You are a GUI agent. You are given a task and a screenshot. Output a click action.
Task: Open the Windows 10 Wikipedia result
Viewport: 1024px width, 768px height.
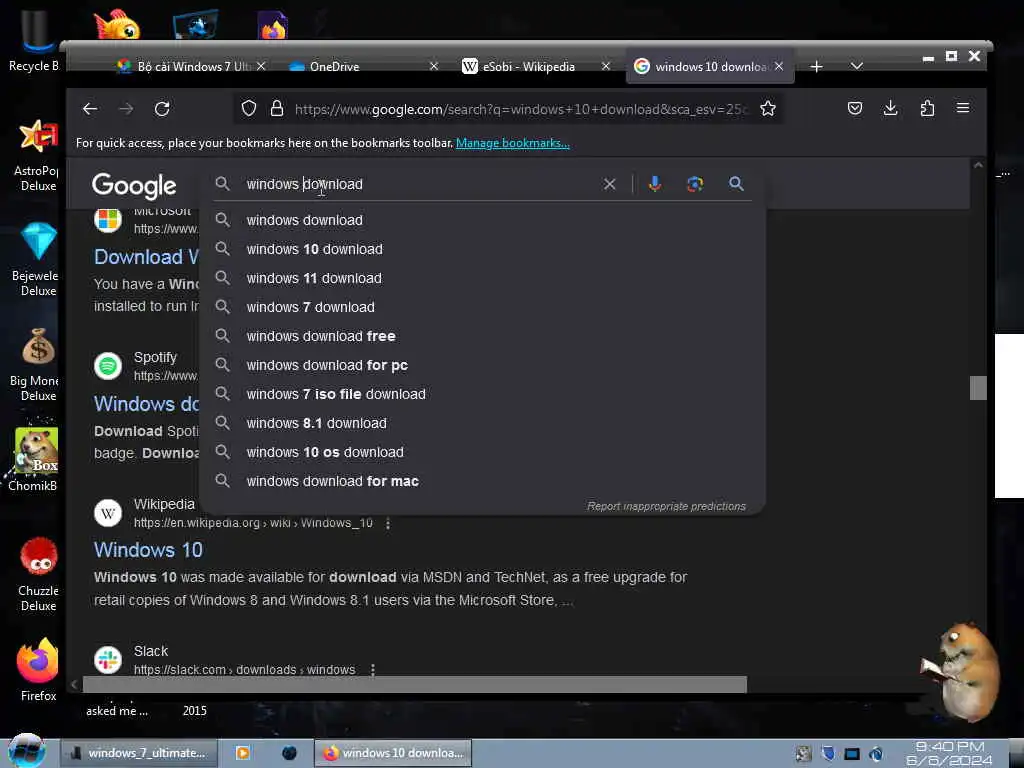[148, 550]
